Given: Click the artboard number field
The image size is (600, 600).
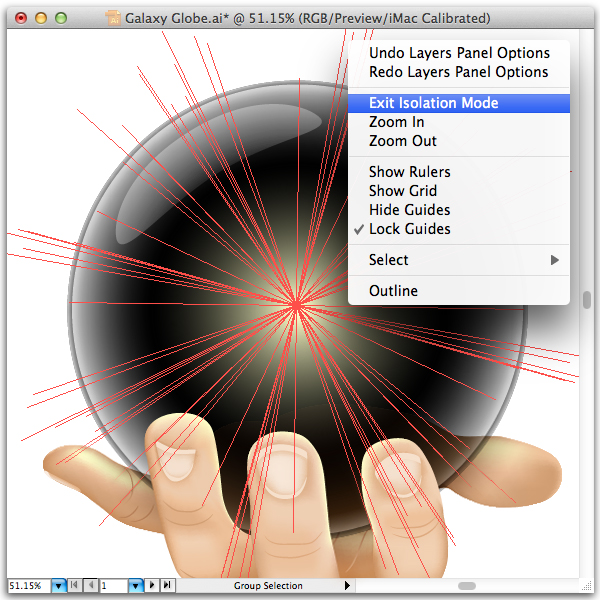Looking at the screenshot, I should click(x=114, y=586).
